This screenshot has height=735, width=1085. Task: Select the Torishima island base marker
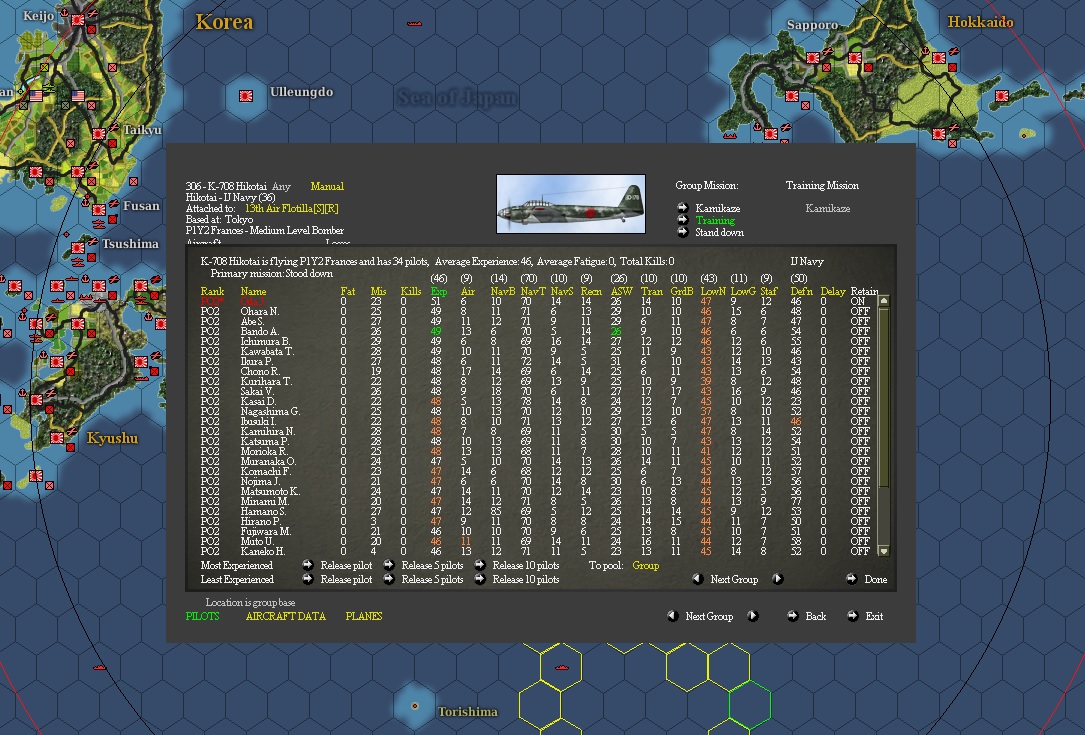[x=414, y=706]
